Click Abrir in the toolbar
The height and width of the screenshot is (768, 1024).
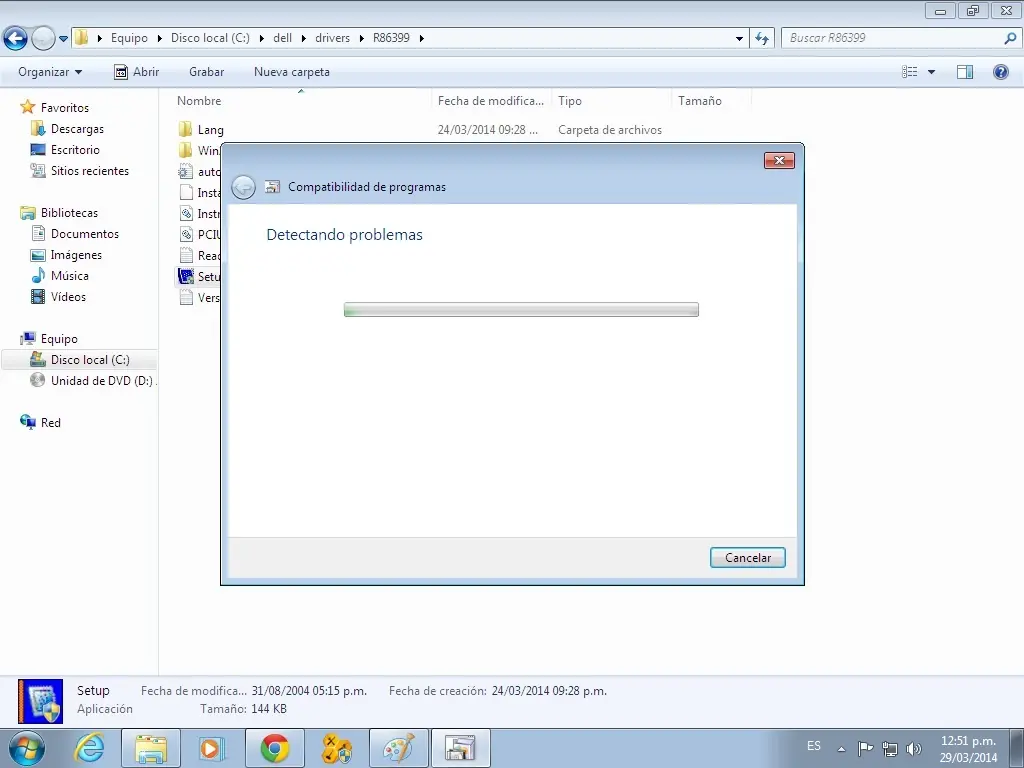[136, 72]
